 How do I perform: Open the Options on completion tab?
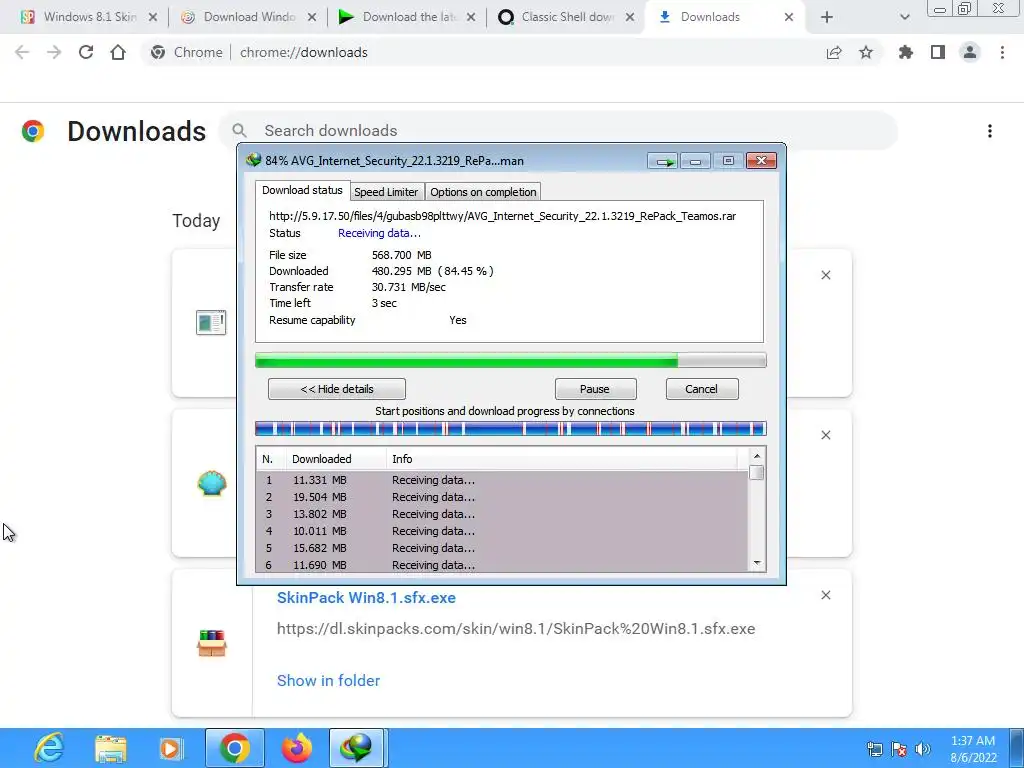click(x=483, y=192)
